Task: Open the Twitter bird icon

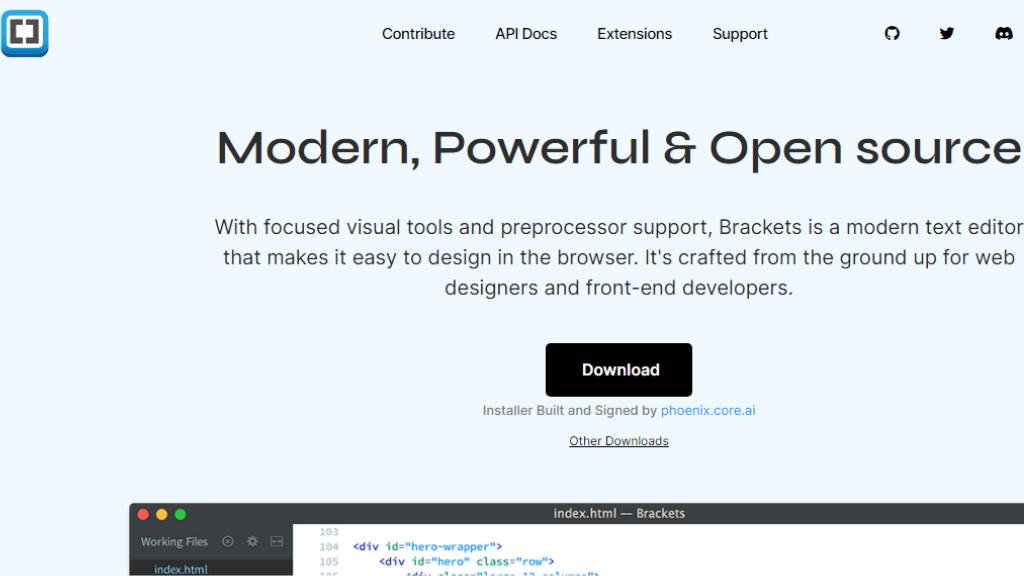Action: [x=947, y=33]
